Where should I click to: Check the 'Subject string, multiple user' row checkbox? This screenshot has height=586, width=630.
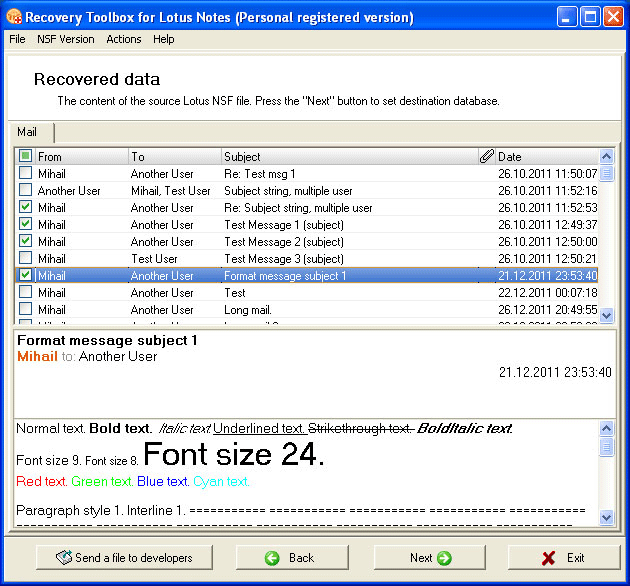tap(25, 190)
